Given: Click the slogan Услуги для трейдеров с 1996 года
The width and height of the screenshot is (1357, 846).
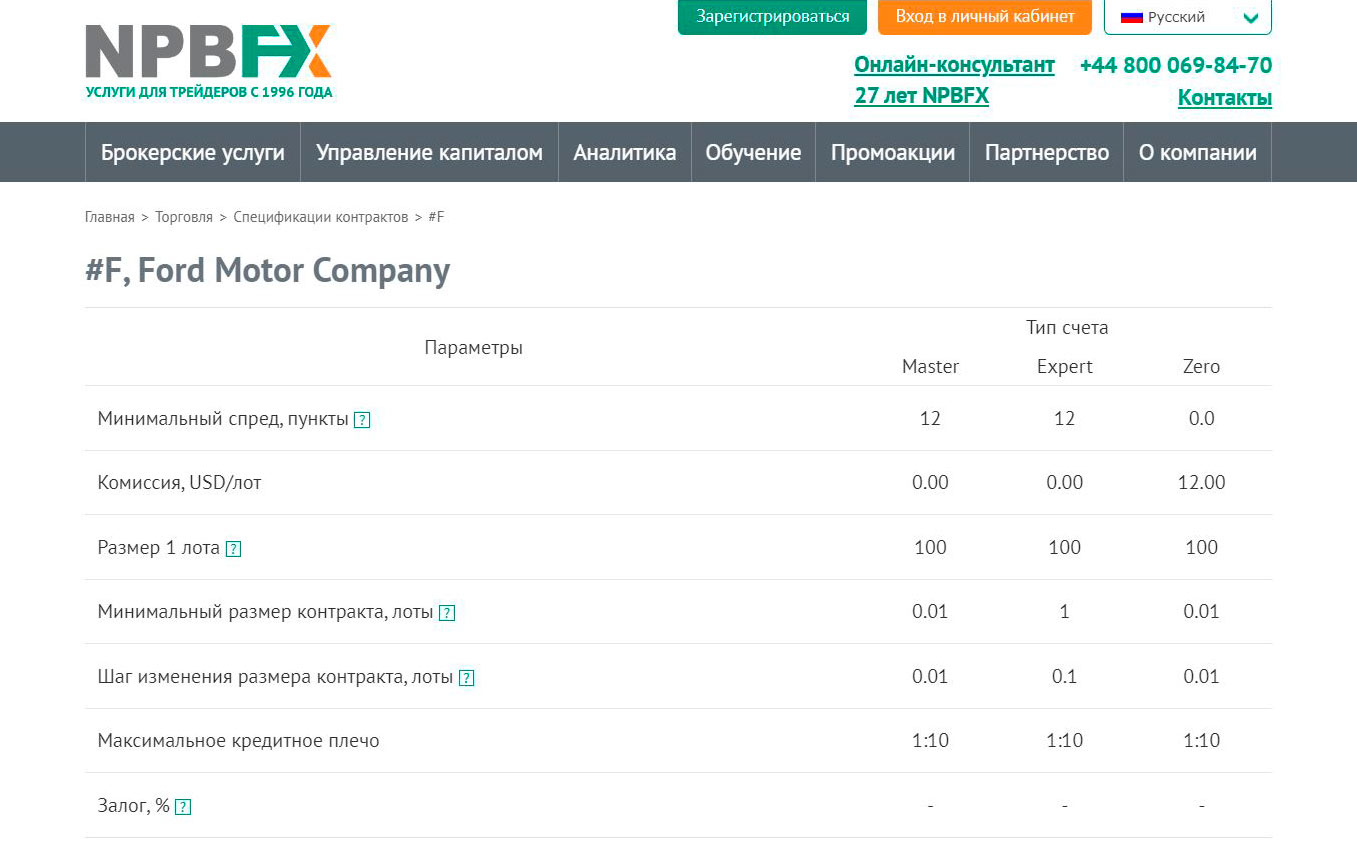Looking at the screenshot, I should [x=209, y=93].
